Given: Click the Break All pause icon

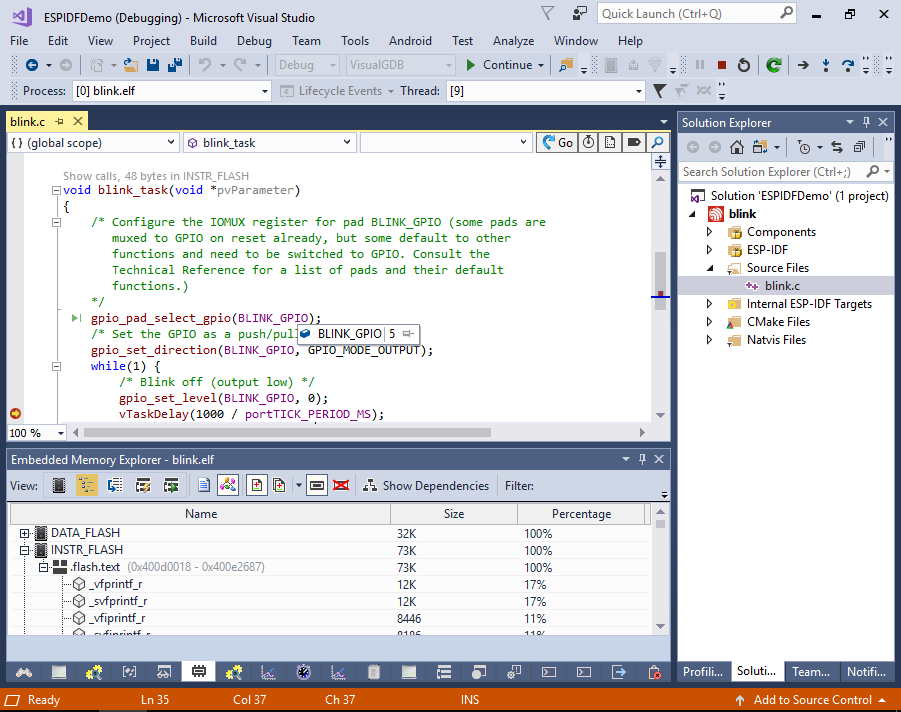Looking at the screenshot, I should point(700,65).
